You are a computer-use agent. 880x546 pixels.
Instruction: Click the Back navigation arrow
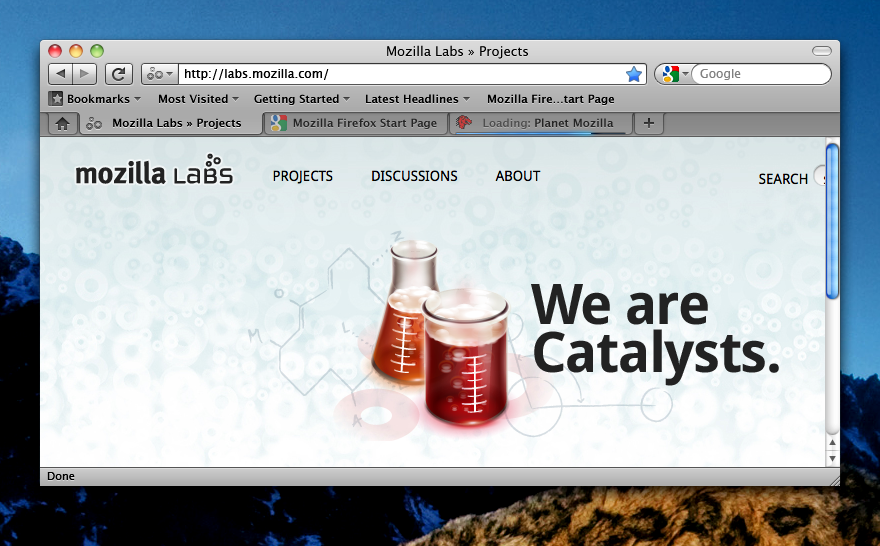[61, 74]
